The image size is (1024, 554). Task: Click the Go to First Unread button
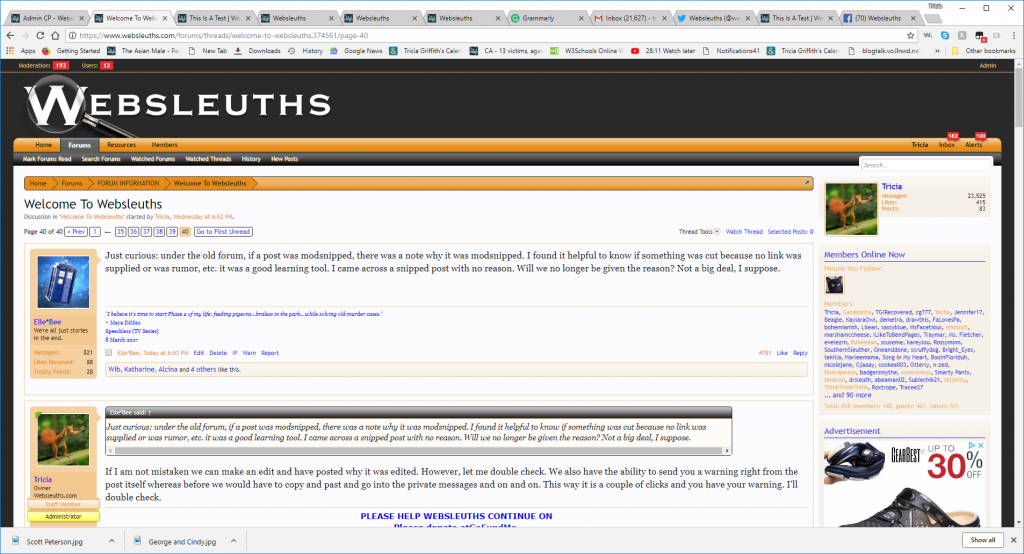click(x=223, y=231)
